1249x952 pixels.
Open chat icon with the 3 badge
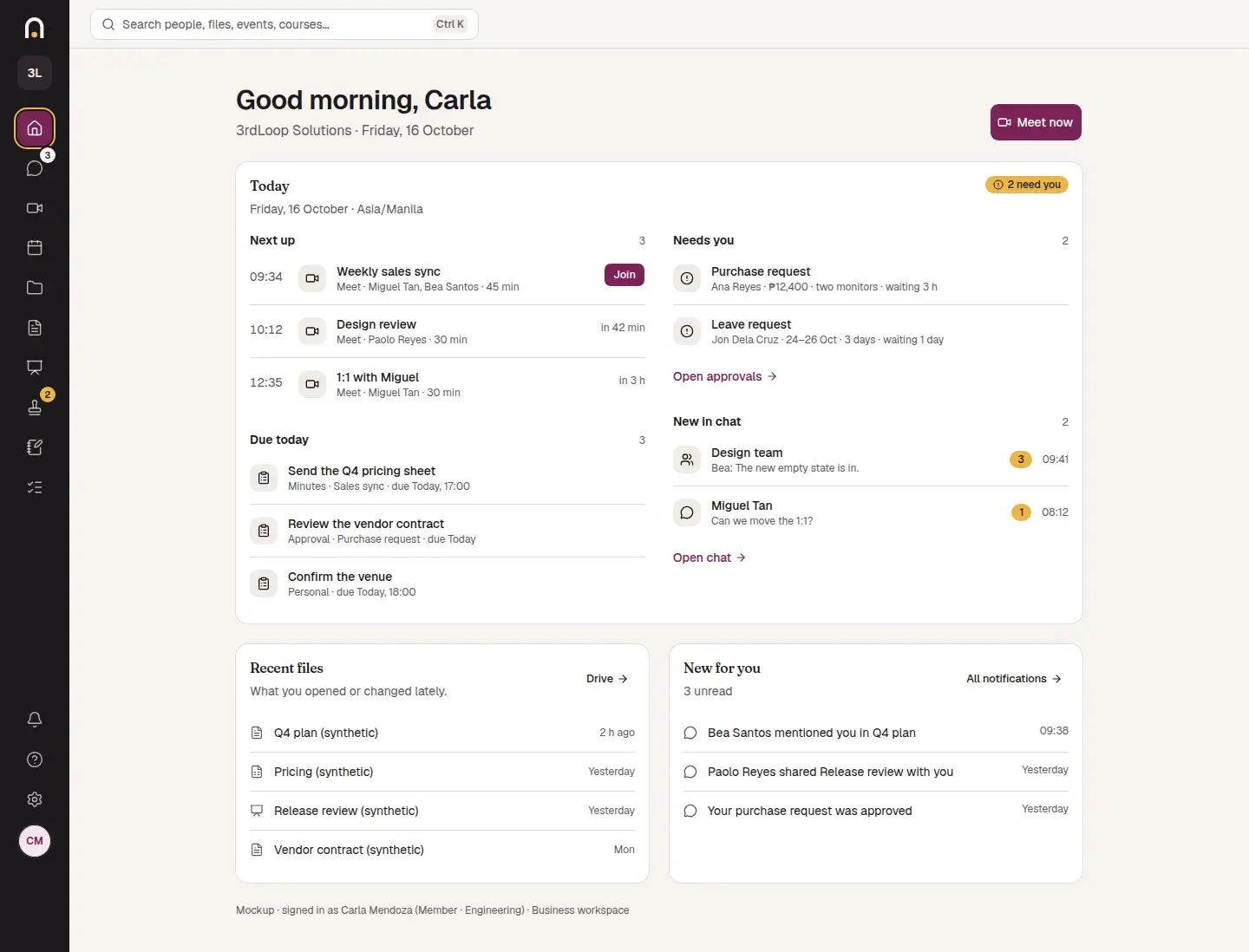pos(35,168)
